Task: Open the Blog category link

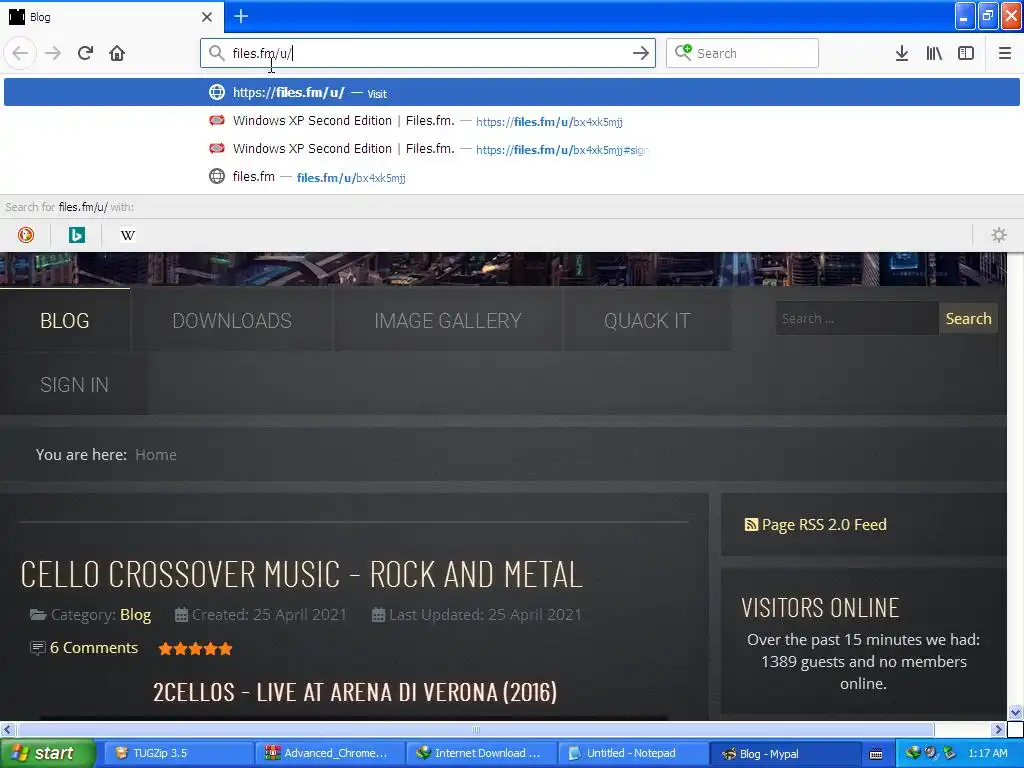Action: point(135,615)
